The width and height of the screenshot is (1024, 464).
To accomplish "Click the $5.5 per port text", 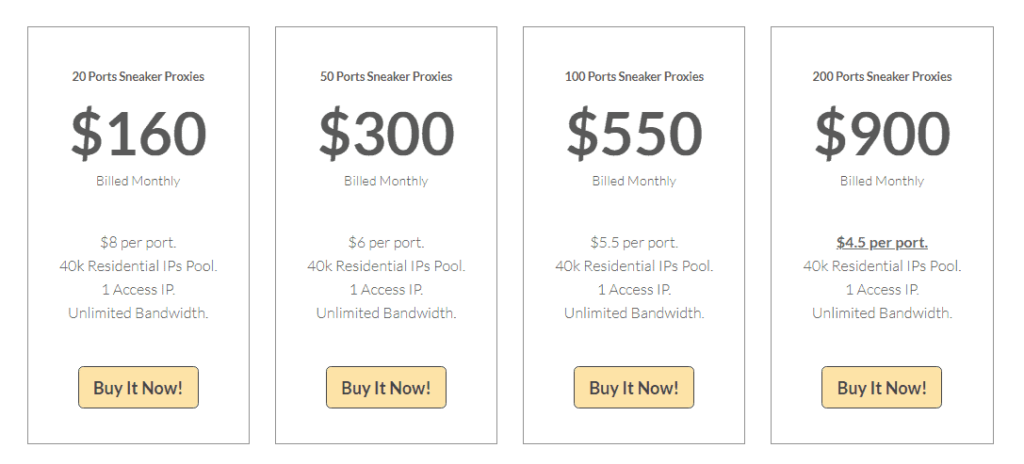I will click(633, 242).
